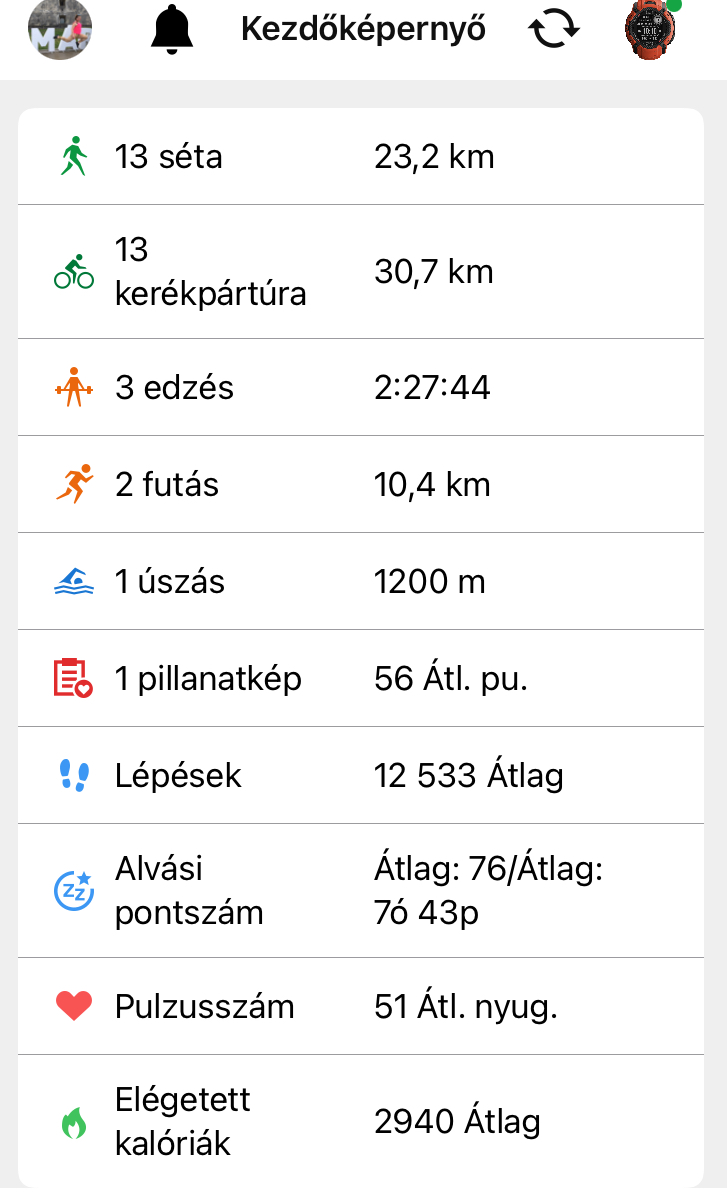727x1197 pixels.
Task: Open the profile avatar picture
Action: tap(60, 29)
